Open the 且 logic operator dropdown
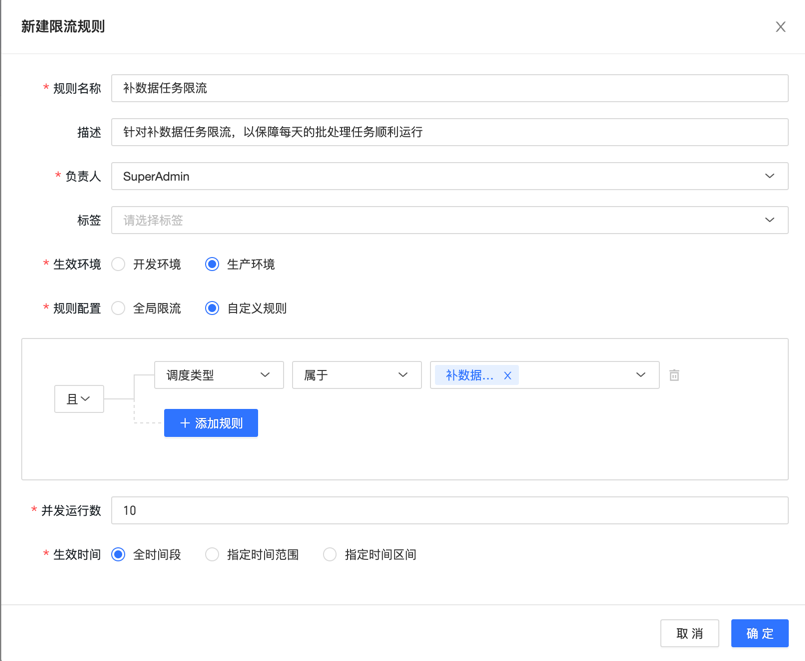The image size is (805, 661). pos(79,399)
